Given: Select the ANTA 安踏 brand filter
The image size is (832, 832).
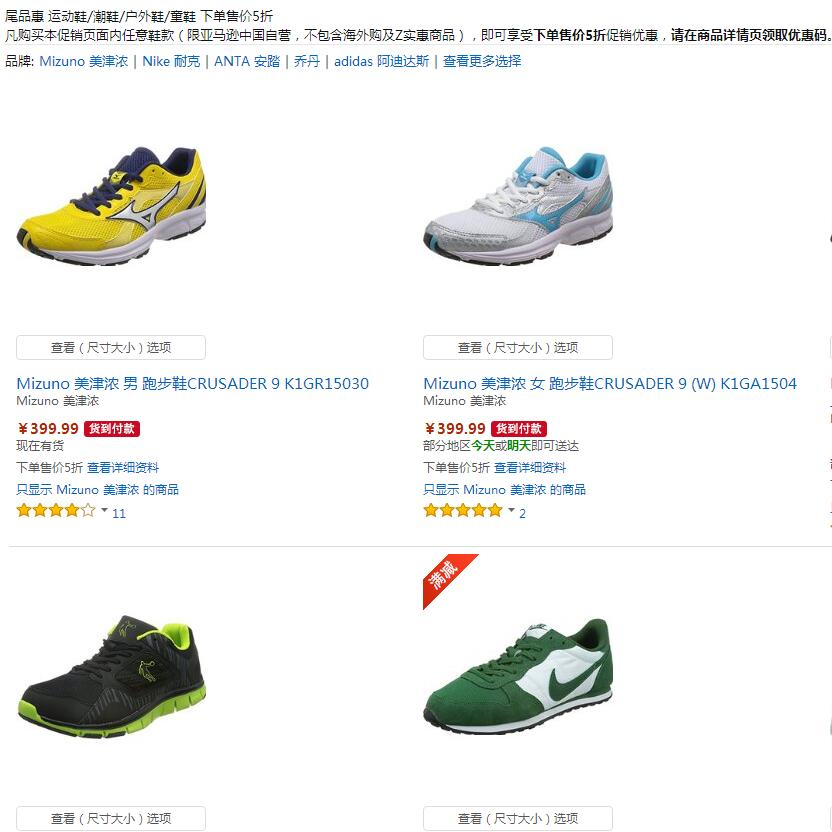Looking at the screenshot, I should [247, 61].
